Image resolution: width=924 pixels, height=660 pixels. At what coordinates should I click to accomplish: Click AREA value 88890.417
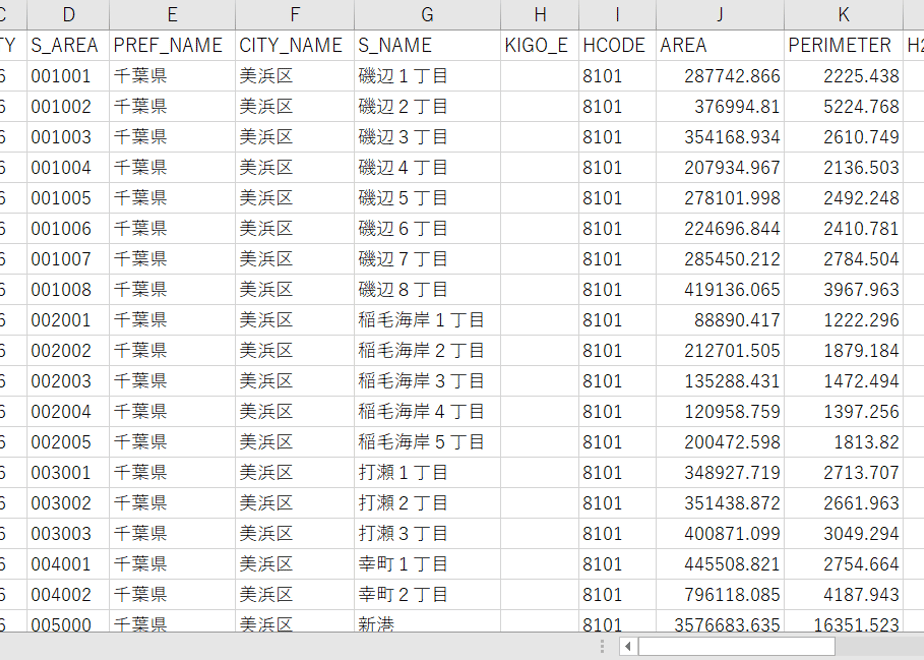pyautogui.click(x=720, y=320)
